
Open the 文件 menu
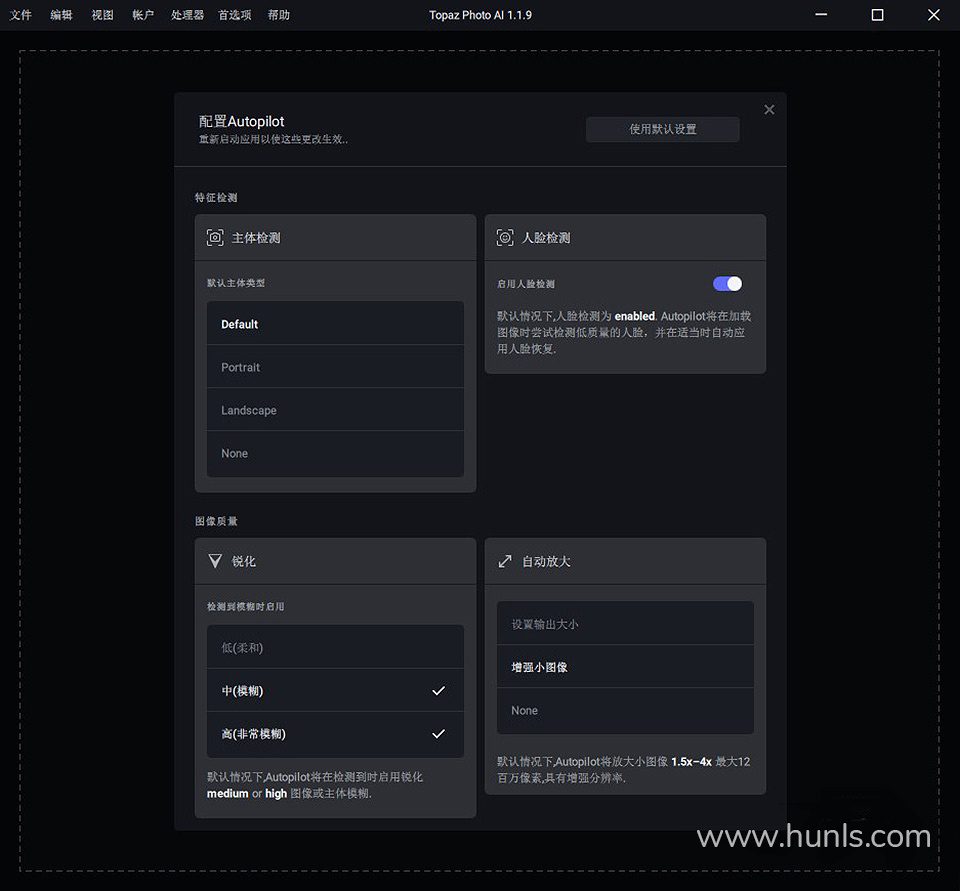[20, 15]
